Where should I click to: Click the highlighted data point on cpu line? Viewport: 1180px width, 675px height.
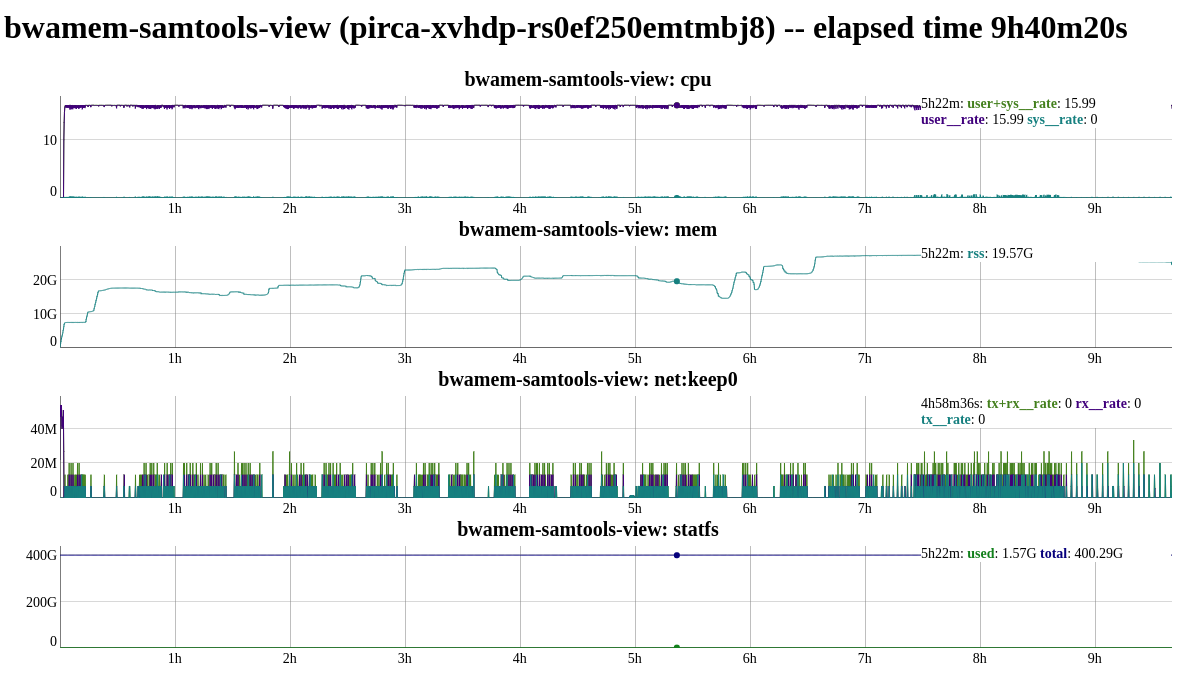click(x=677, y=105)
